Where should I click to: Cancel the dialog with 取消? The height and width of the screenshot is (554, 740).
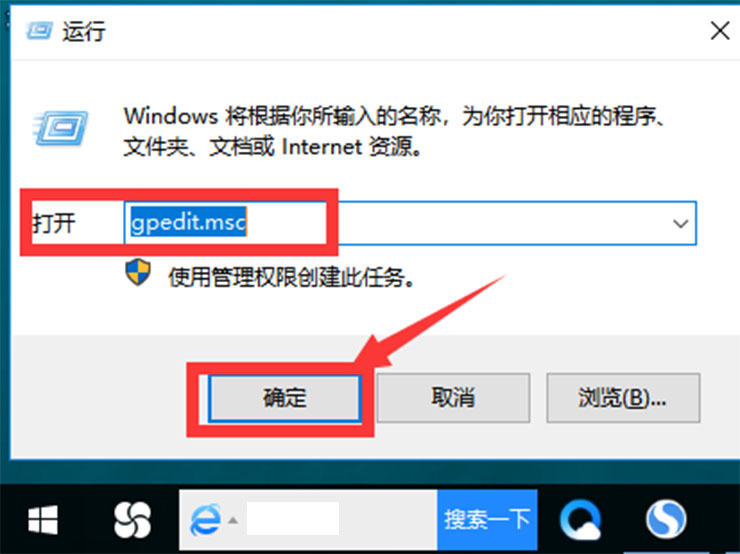point(453,398)
